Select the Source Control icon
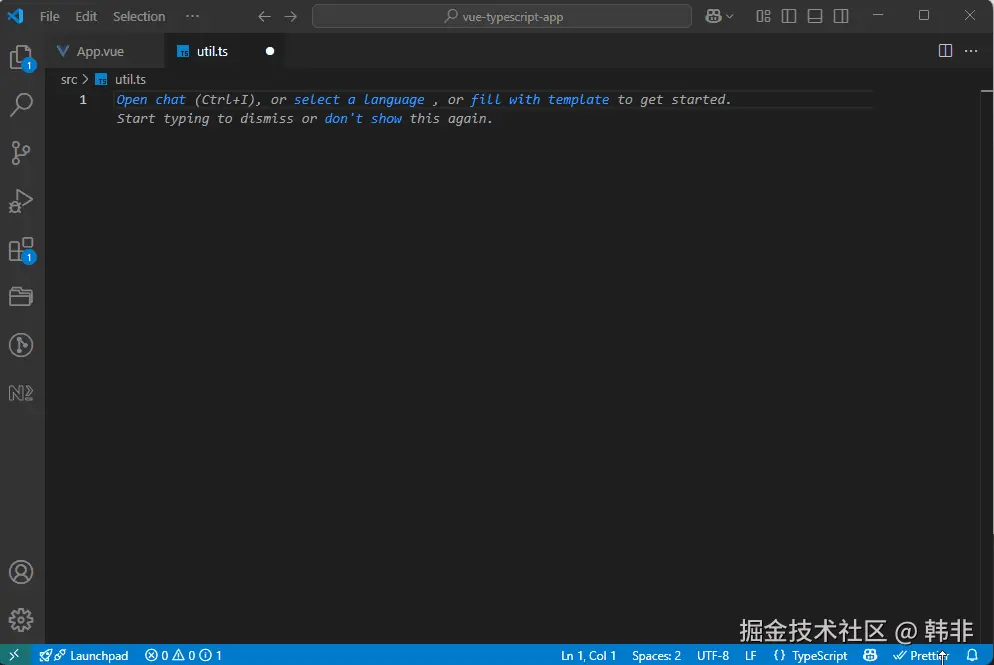Viewport: 994px width, 665px height. click(x=22, y=152)
